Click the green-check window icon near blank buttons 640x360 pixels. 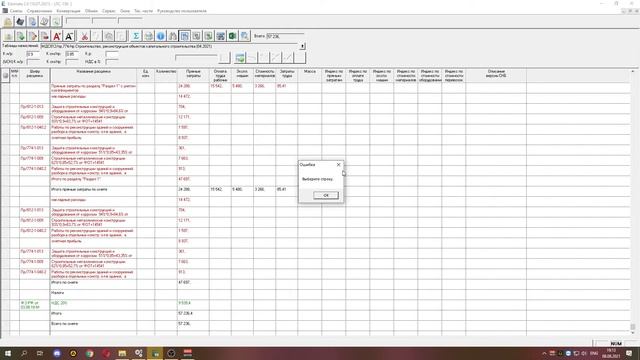click(x=240, y=58)
